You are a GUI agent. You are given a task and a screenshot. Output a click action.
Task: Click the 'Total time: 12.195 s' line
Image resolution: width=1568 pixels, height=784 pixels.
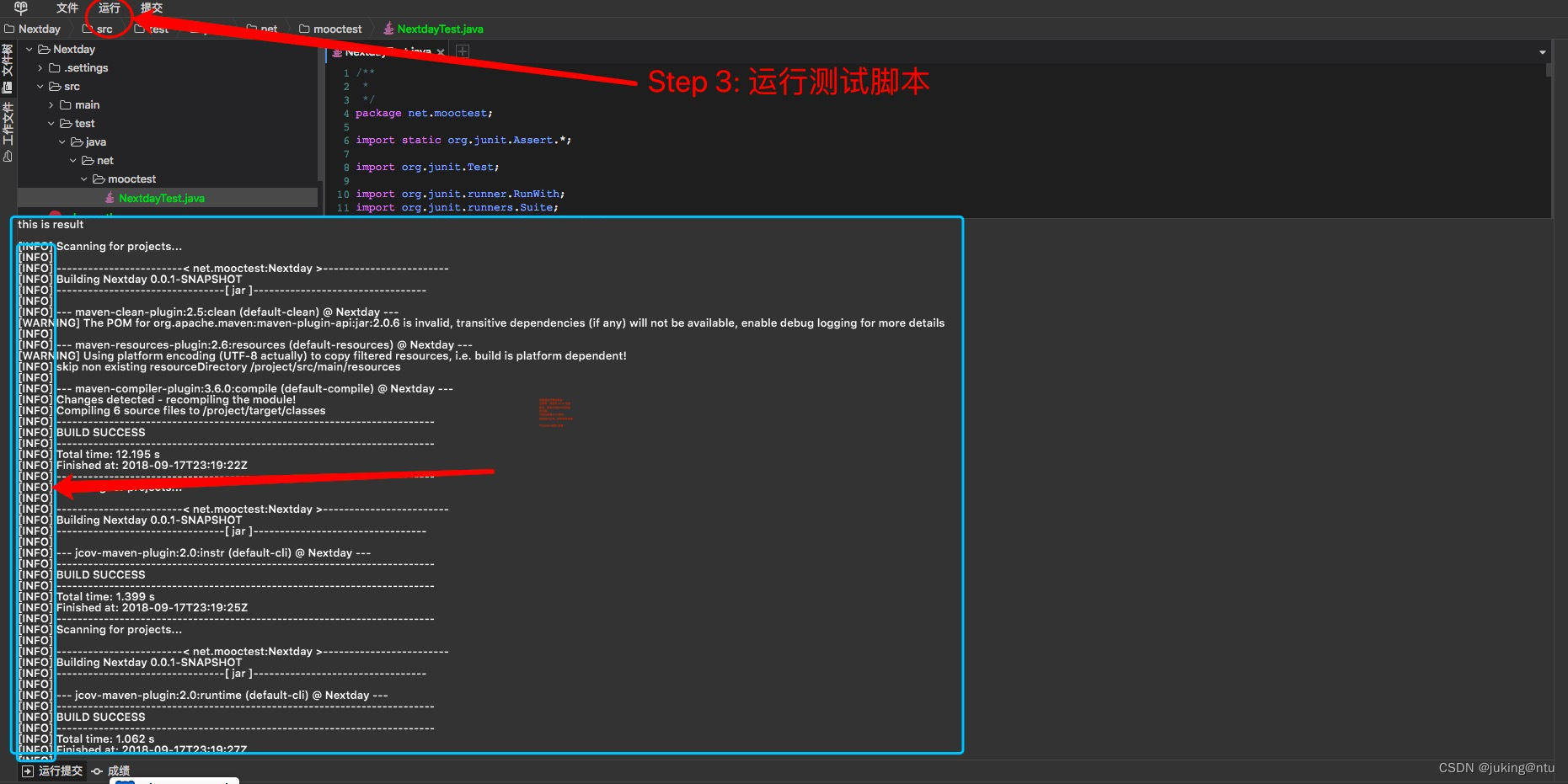89,455
